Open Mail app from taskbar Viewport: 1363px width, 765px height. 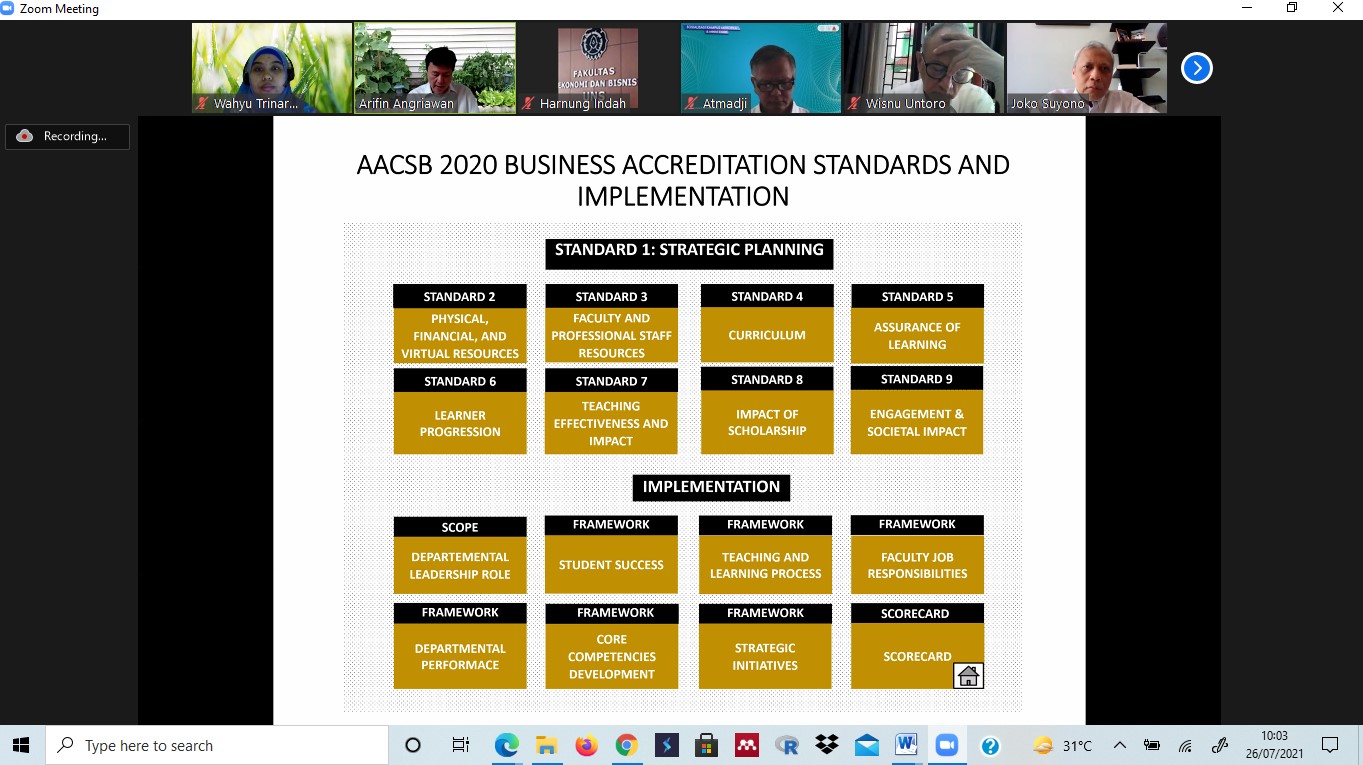(x=867, y=745)
